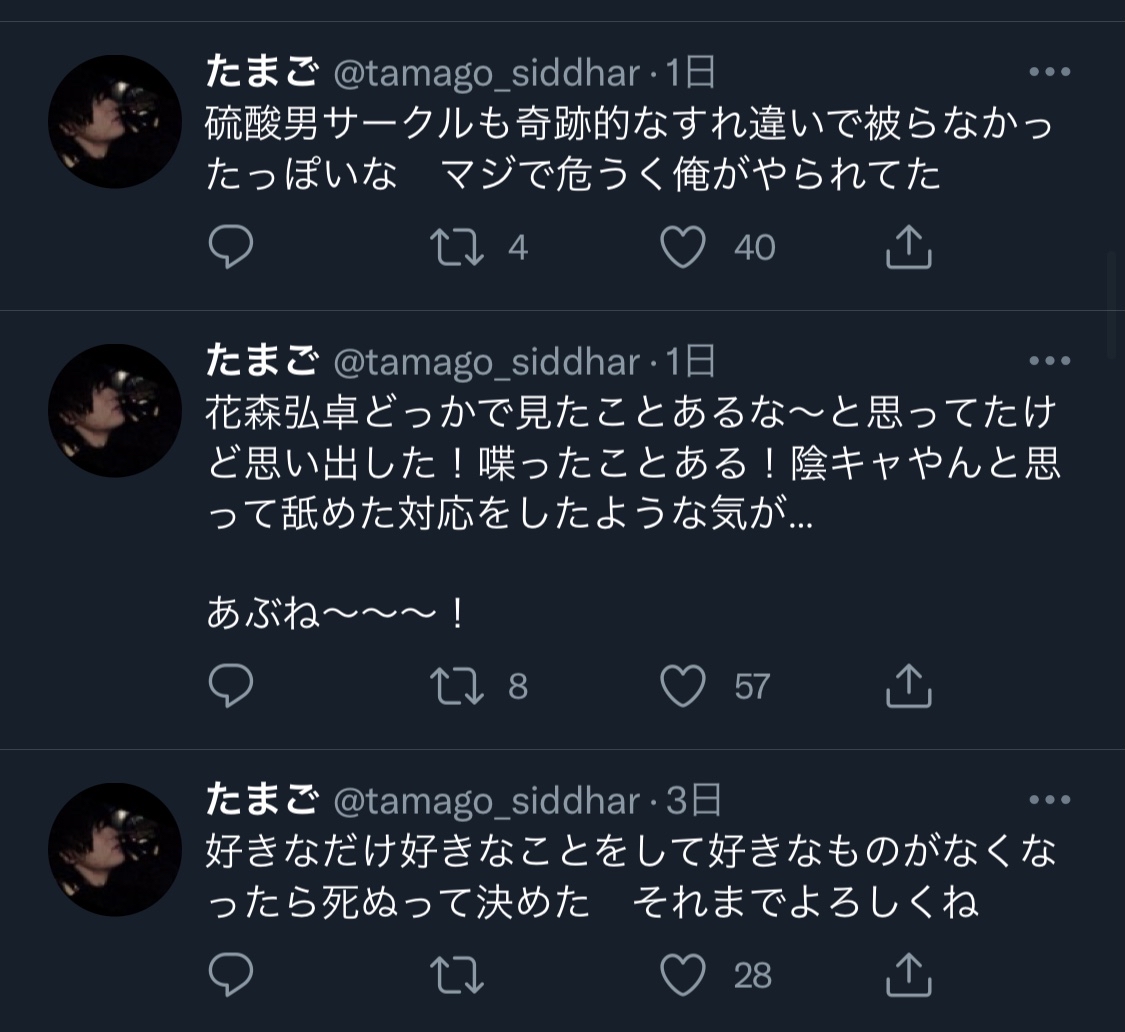Open the avatar on the 硫酸男サークル tweet

[115, 121]
